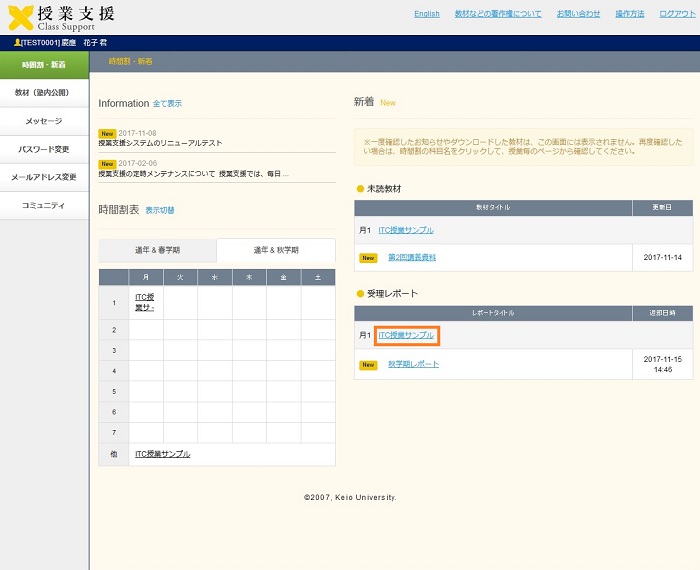Select the 通年＆秋学期 tab
The image size is (700, 570).
tap(275, 250)
